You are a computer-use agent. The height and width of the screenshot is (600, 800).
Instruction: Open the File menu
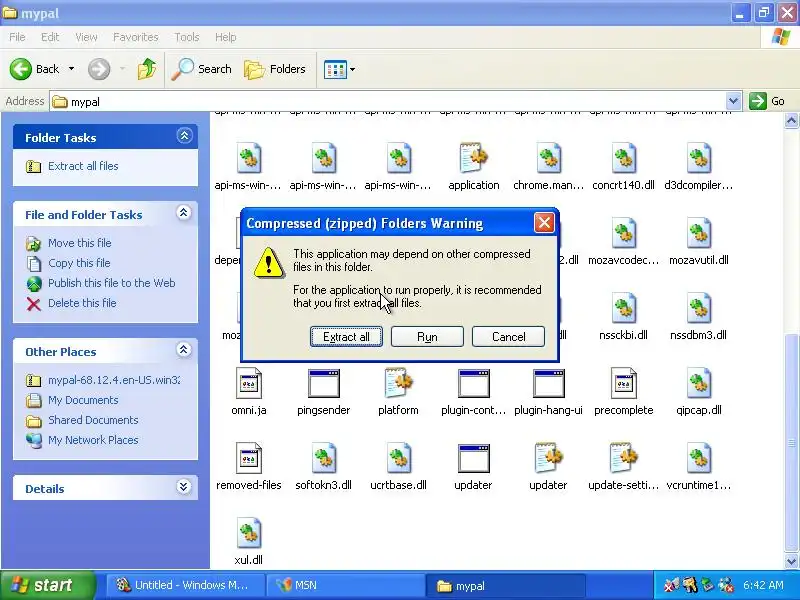pos(17,37)
